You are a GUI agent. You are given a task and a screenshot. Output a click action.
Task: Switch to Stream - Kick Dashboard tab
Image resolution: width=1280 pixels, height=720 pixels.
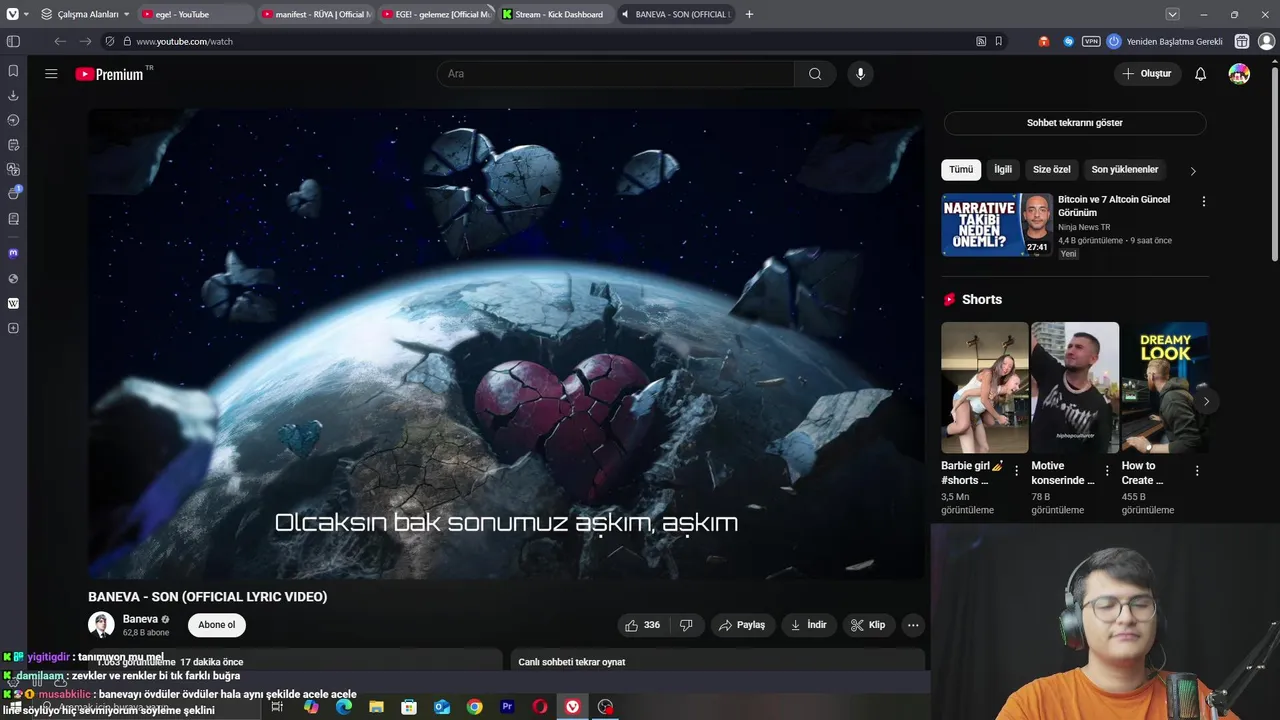click(x=554, y=14)
